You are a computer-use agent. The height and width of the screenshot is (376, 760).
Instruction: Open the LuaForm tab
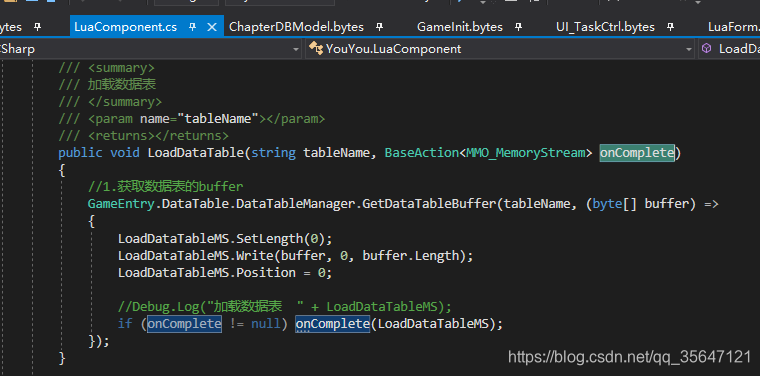(734, 27)
